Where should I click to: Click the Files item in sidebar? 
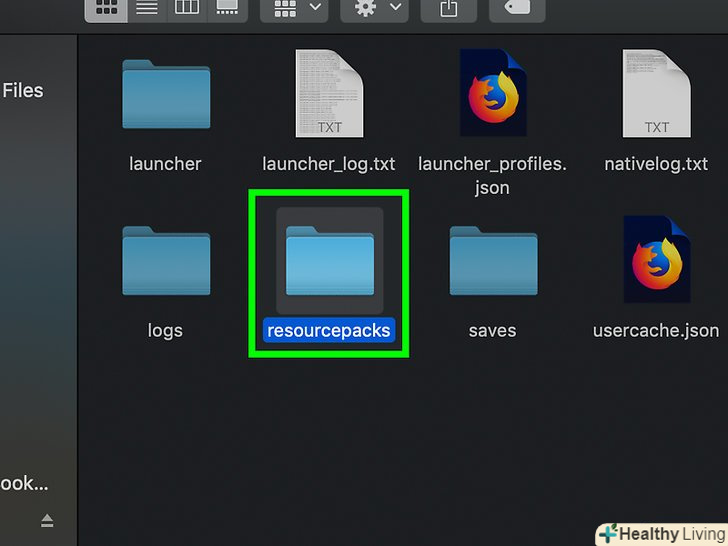23,91
